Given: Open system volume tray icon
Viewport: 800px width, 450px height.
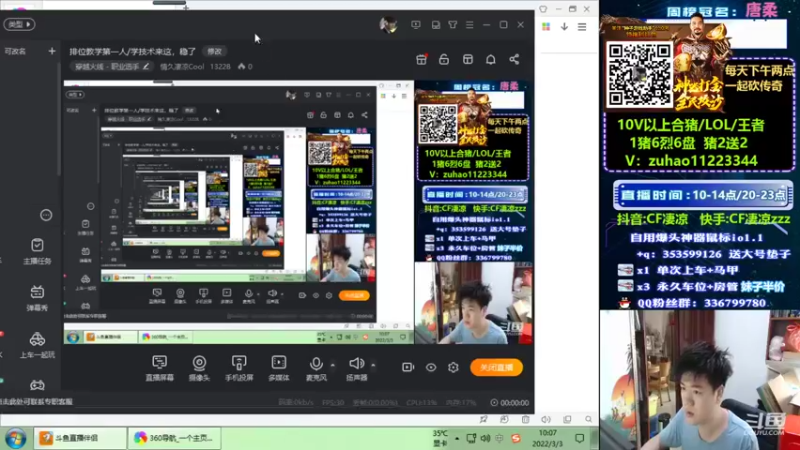Looking at the screenshot, I should pyautogui.click(x=485, y=438).
